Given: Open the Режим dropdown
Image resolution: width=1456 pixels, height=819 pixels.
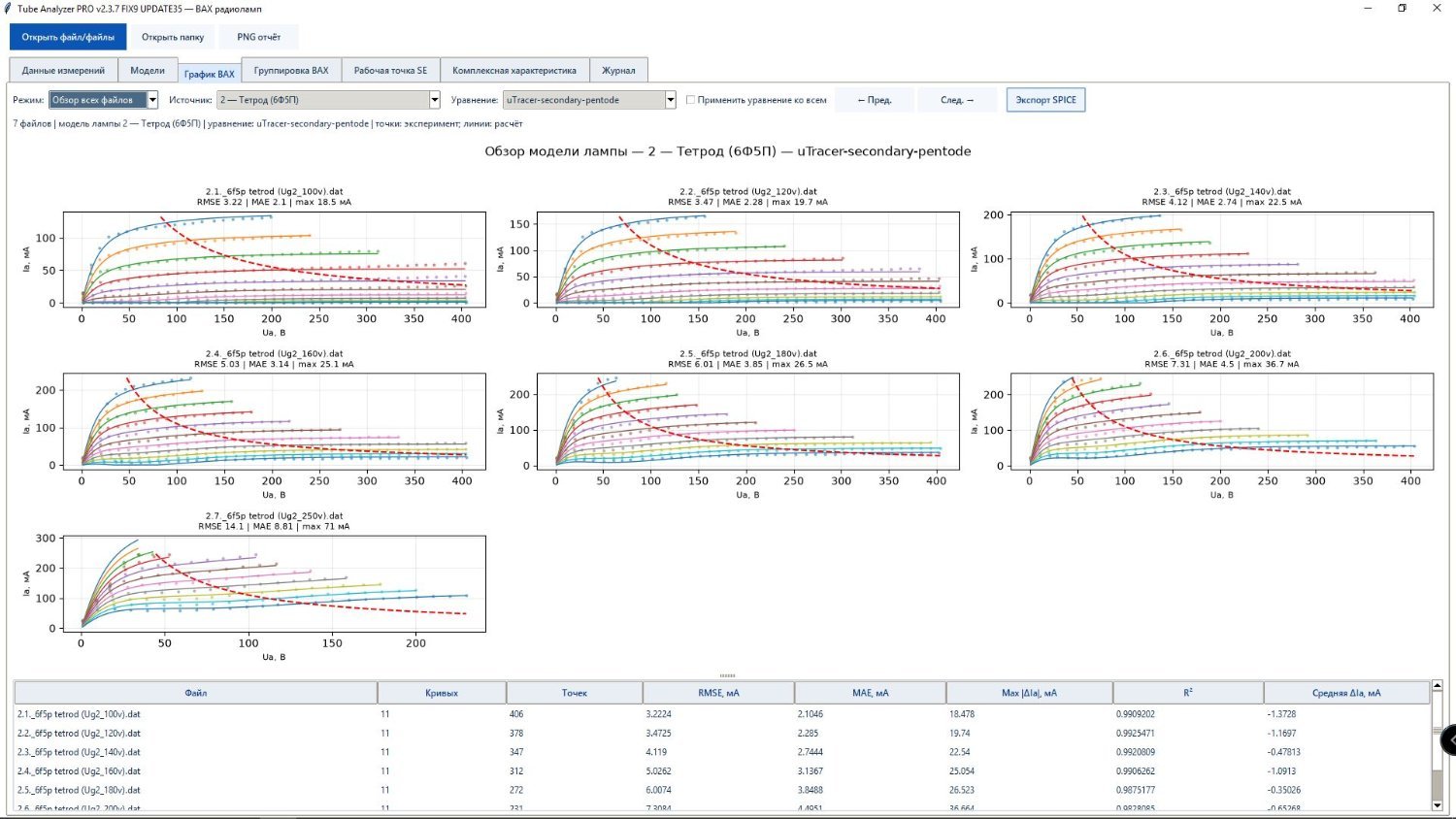Looking at the screenshot, I should point(103,100).
